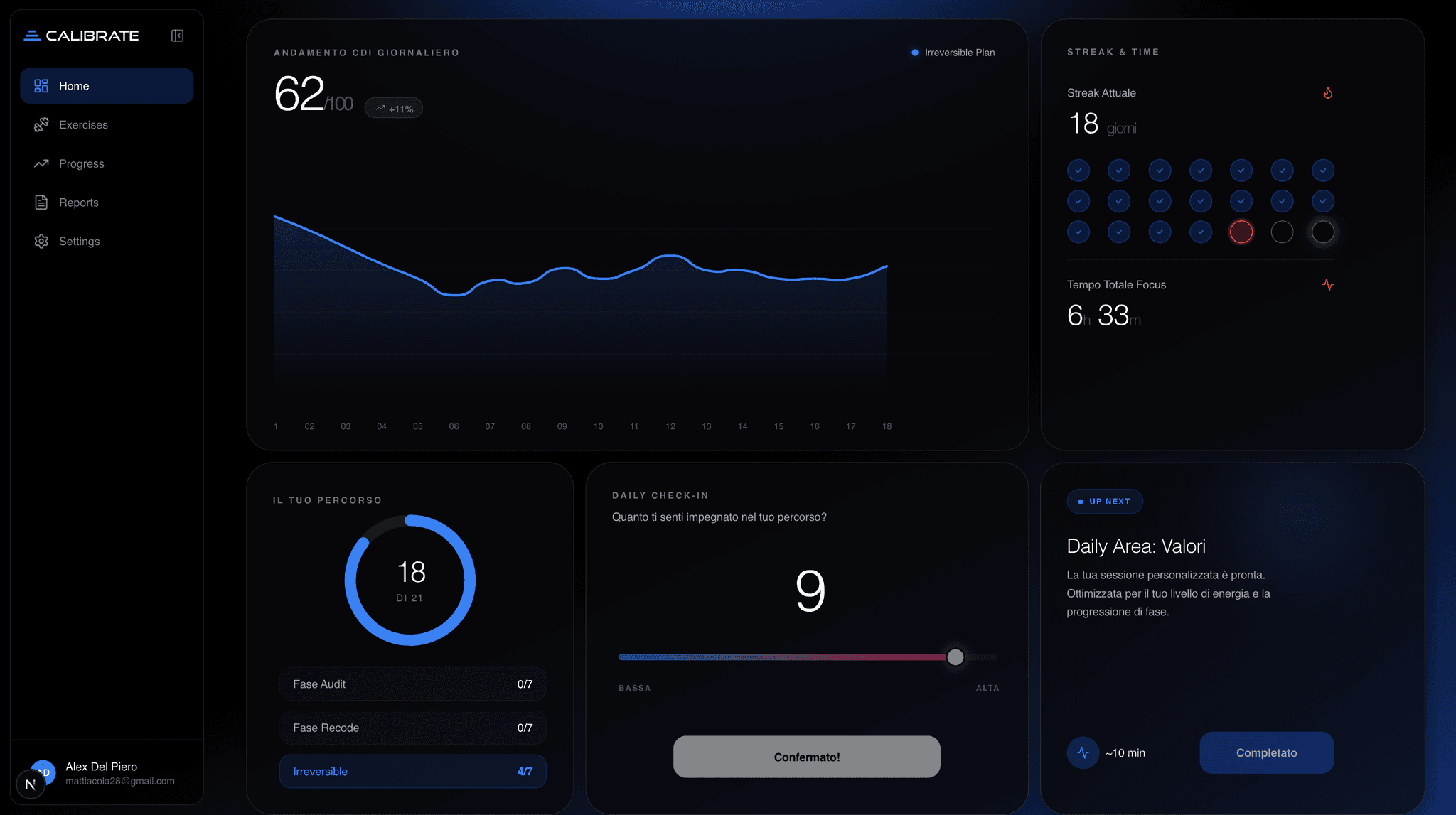Toggle the first streak day checkmark

(x=1078, y=170)
